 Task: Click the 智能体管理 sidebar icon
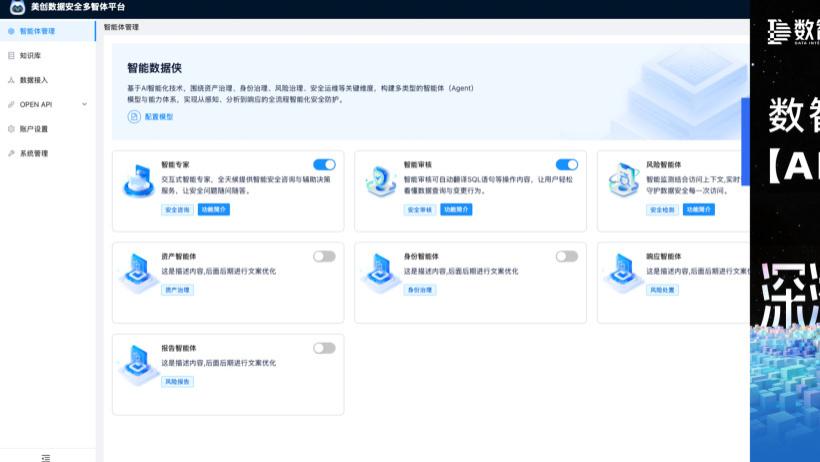[11, 31]
